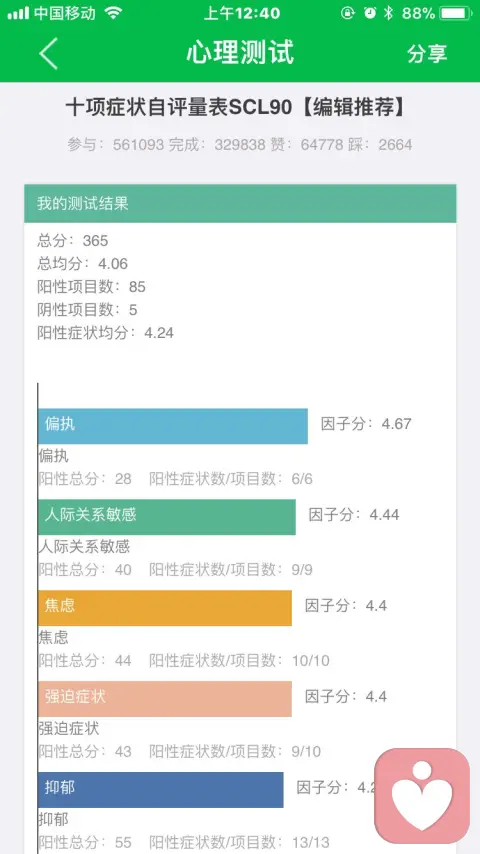Tap the rotation lock status icon
The image size is (480, 854).
[x=348, y=13]
